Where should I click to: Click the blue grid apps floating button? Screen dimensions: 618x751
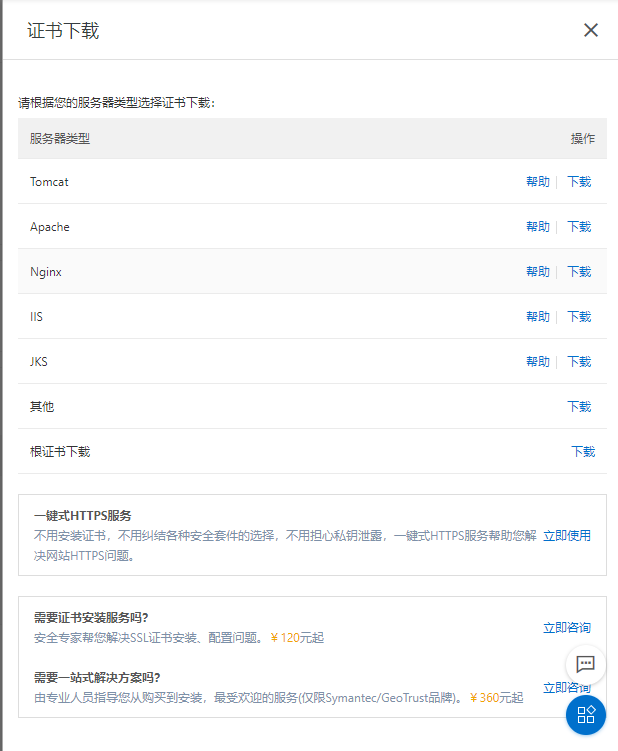pyautogui.click(x=586, y=715)
